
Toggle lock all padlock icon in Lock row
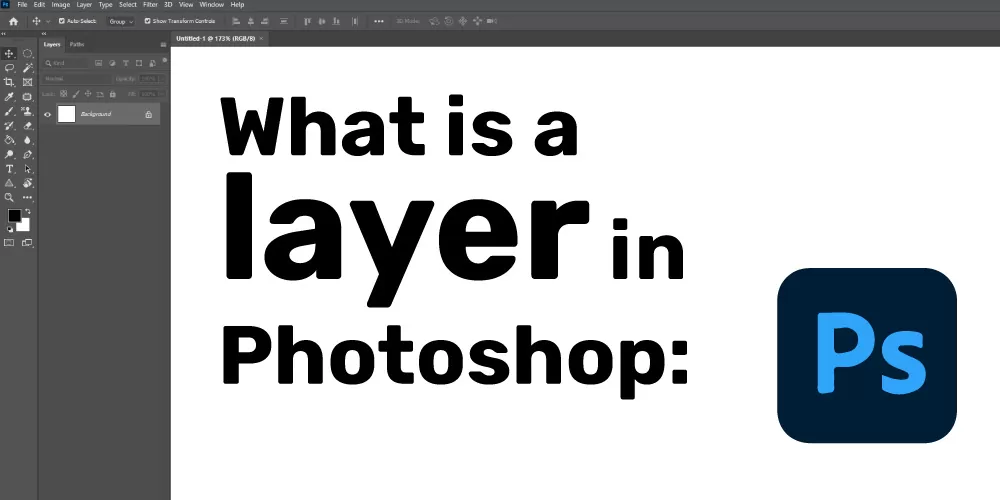point(112,93)
